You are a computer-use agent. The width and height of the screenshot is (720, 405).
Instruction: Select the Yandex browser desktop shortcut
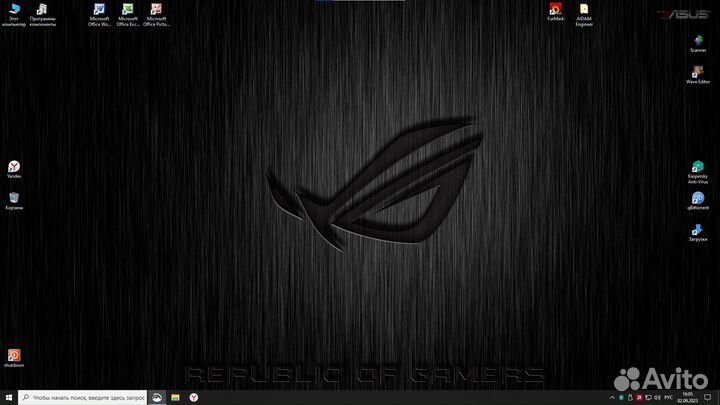click(x=14, y=169)
